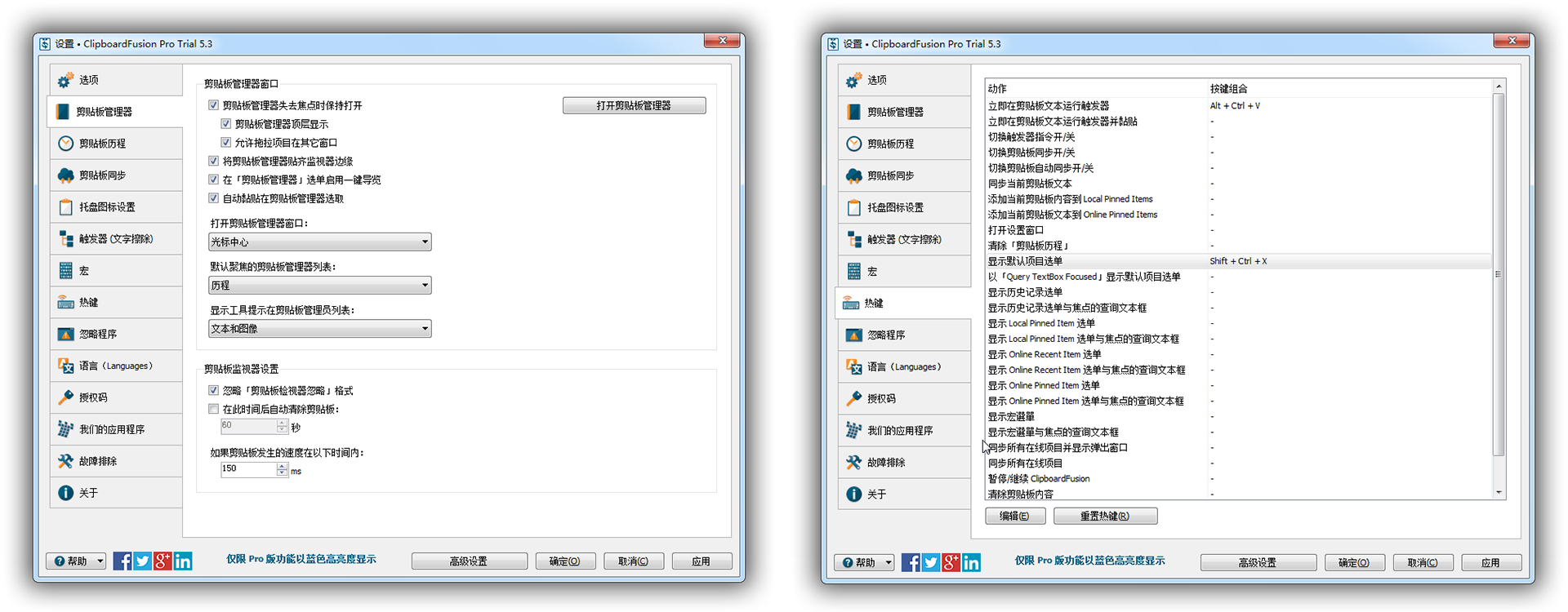
Task: Click 忽略程序 warning icon in right window
Action: (x=853, y=335)
